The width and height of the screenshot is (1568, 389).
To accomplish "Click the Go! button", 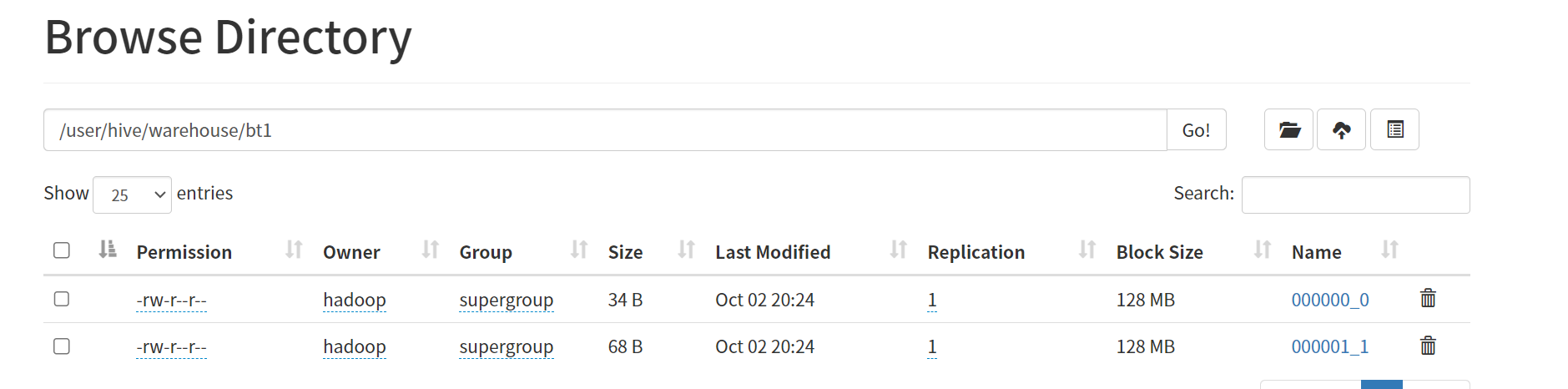I will (1196, 129).
